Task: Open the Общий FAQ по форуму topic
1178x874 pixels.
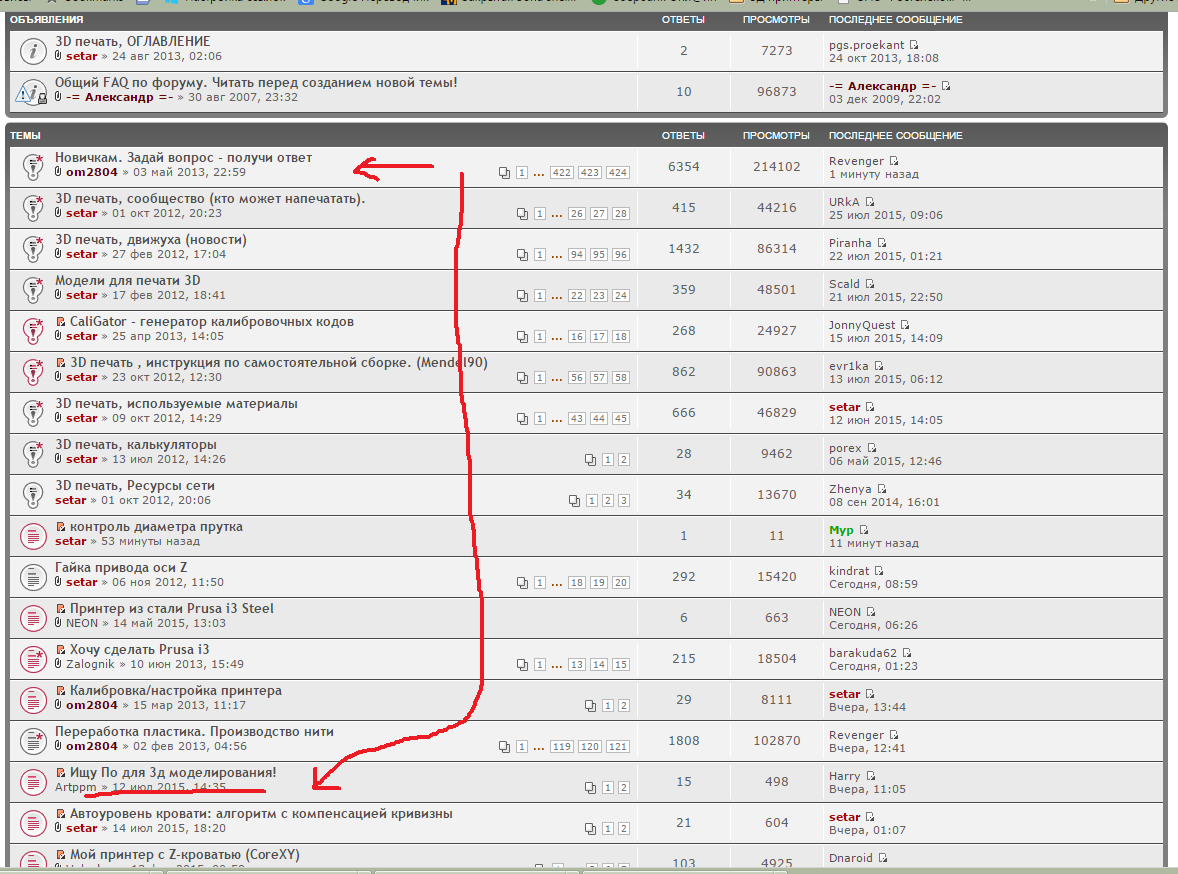Action: tap(256, 83)
